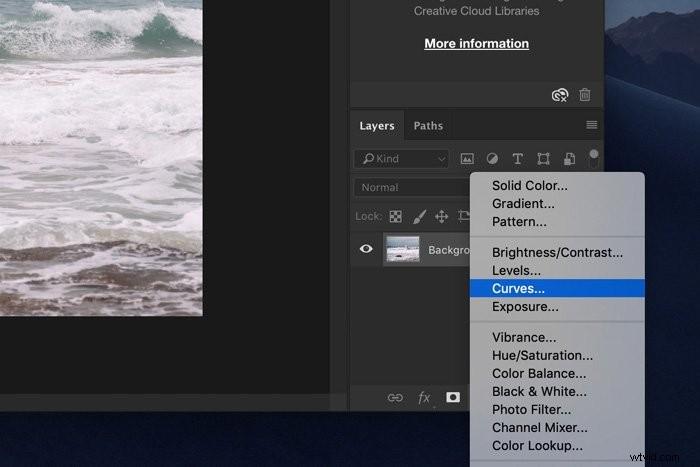Lock image pixels brush icon

pos(419,217)
